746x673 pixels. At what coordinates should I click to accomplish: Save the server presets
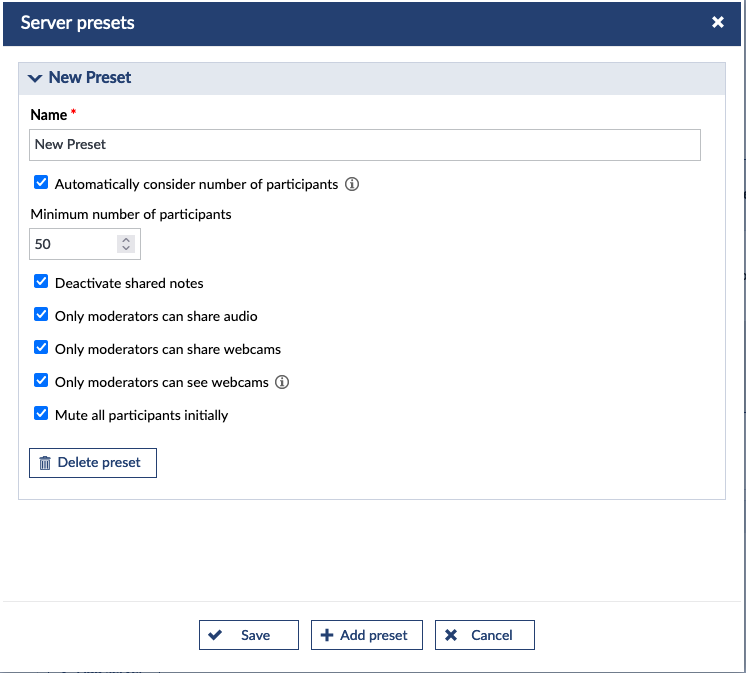(x=248, y=635)
